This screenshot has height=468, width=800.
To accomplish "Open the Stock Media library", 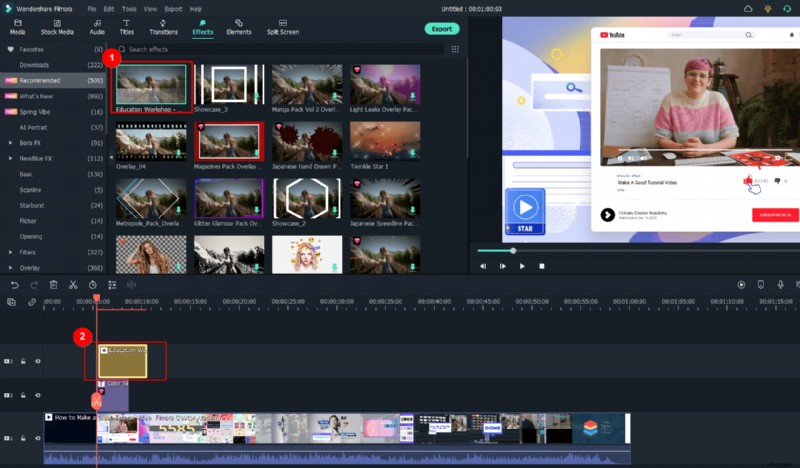I will coord(56,27).
